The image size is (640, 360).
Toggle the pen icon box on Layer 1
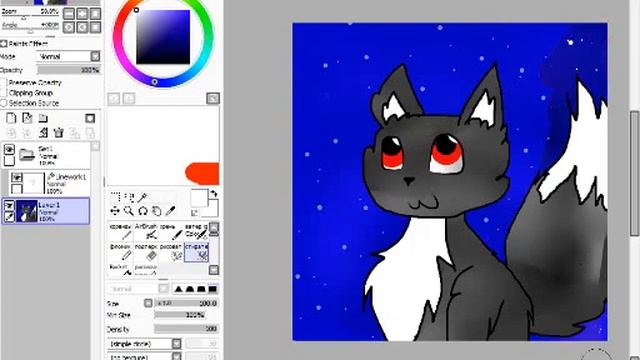(9, 217)
